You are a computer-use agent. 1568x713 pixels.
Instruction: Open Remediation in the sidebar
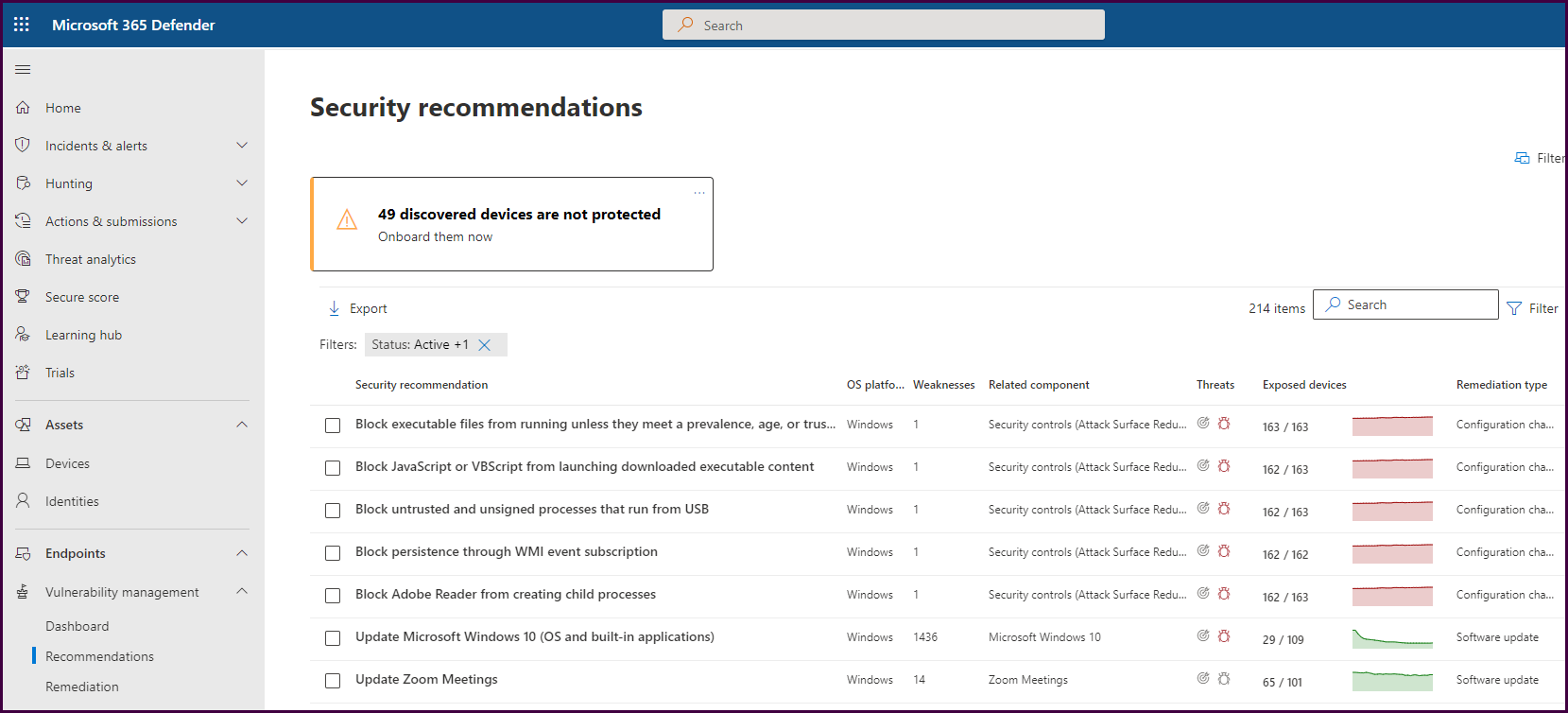click(x=82, y=687)
